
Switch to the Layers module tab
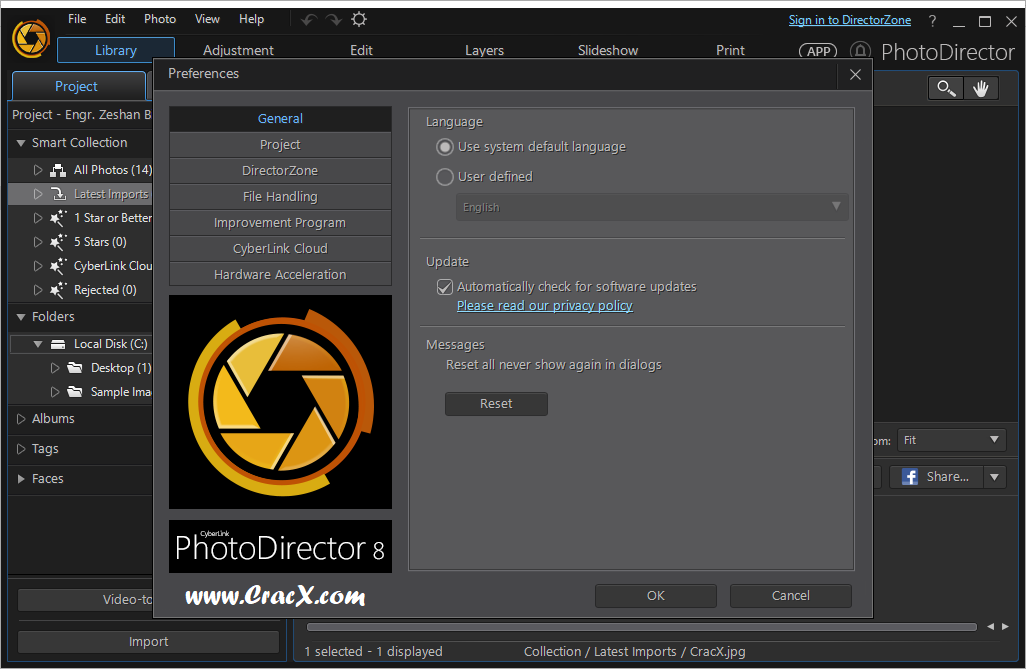point(484,50)
